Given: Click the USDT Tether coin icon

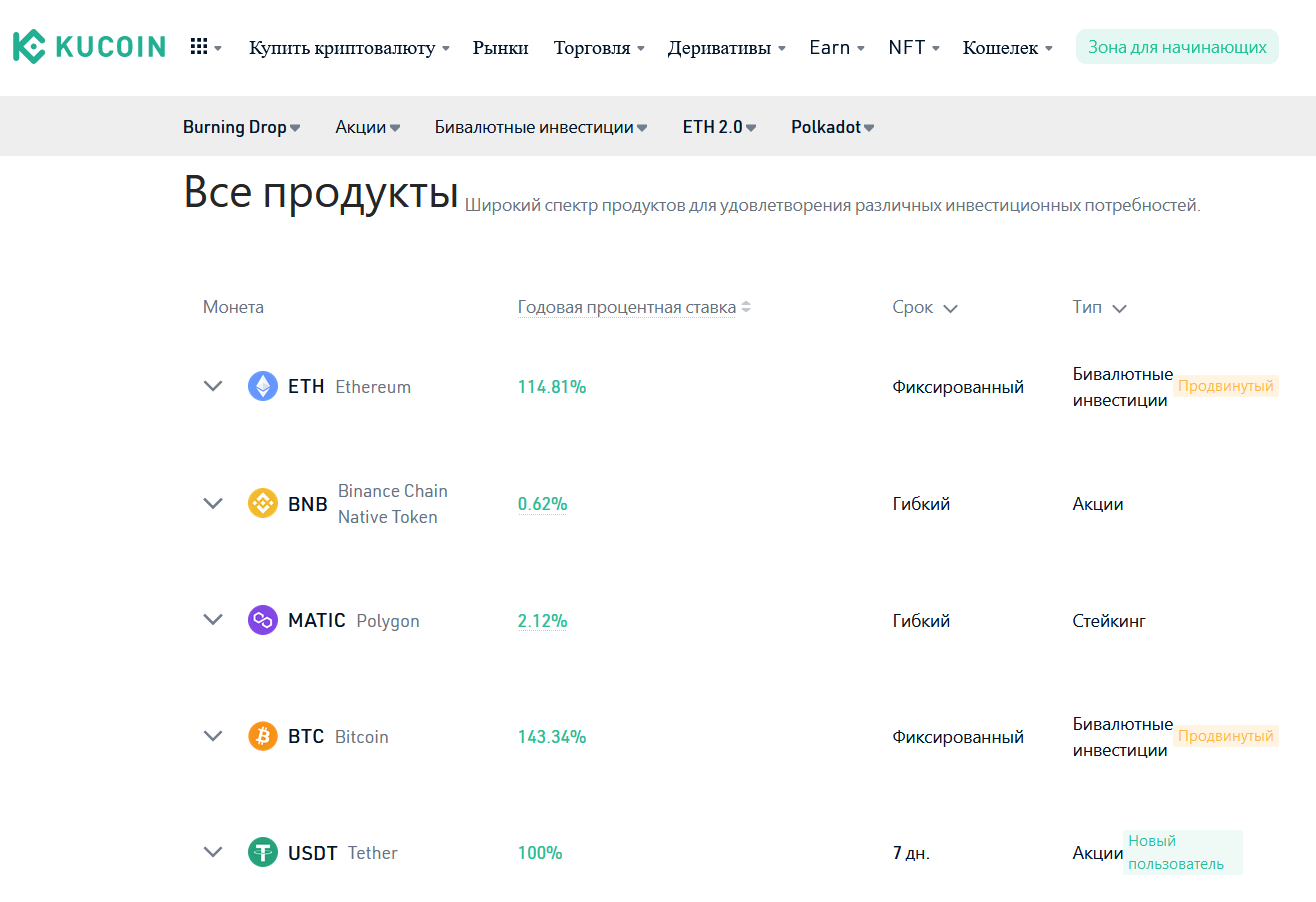Looking at the screenshot, I should click(x=263, y=853).
